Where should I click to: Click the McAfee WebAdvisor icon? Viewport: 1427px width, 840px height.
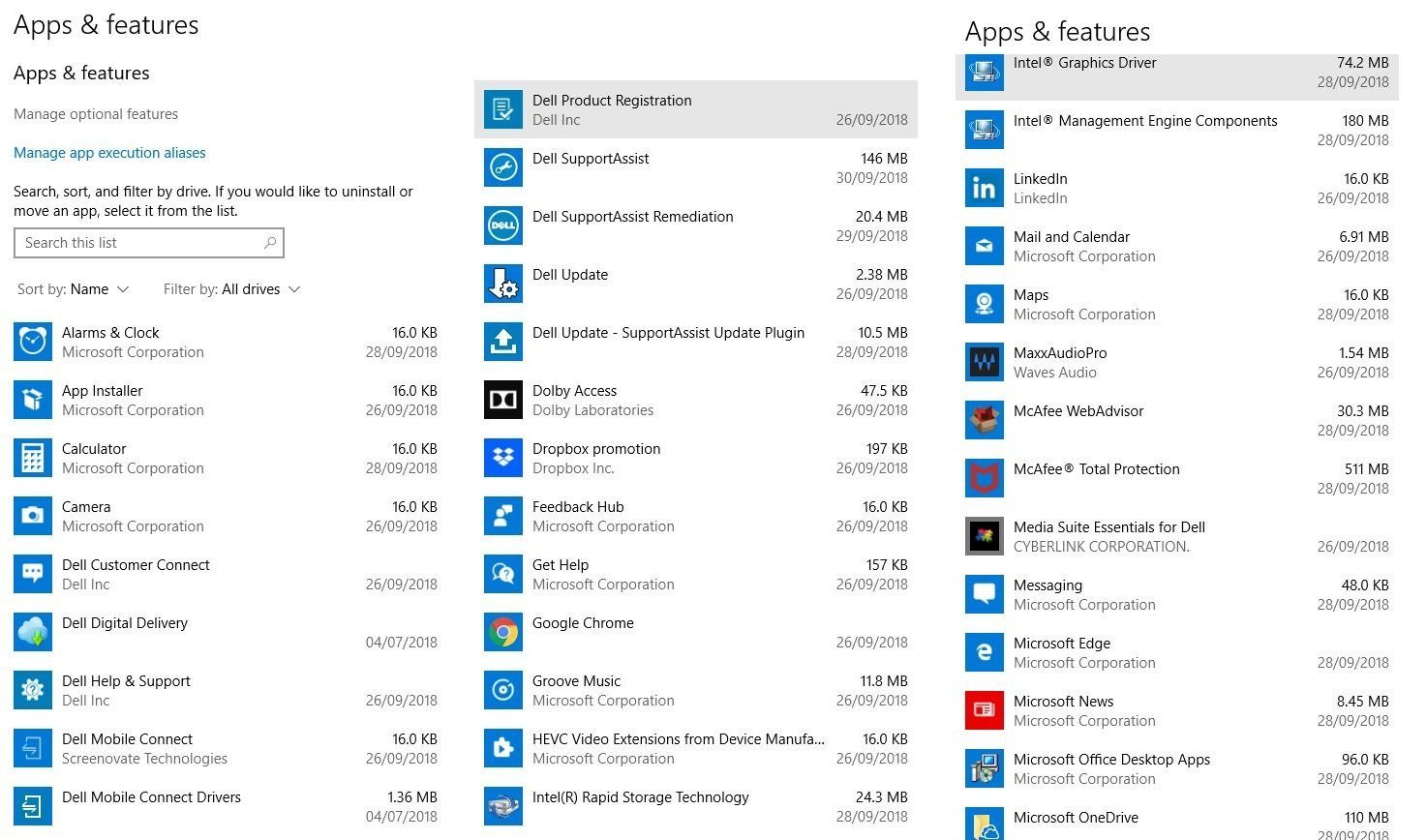tap(985, 420)
